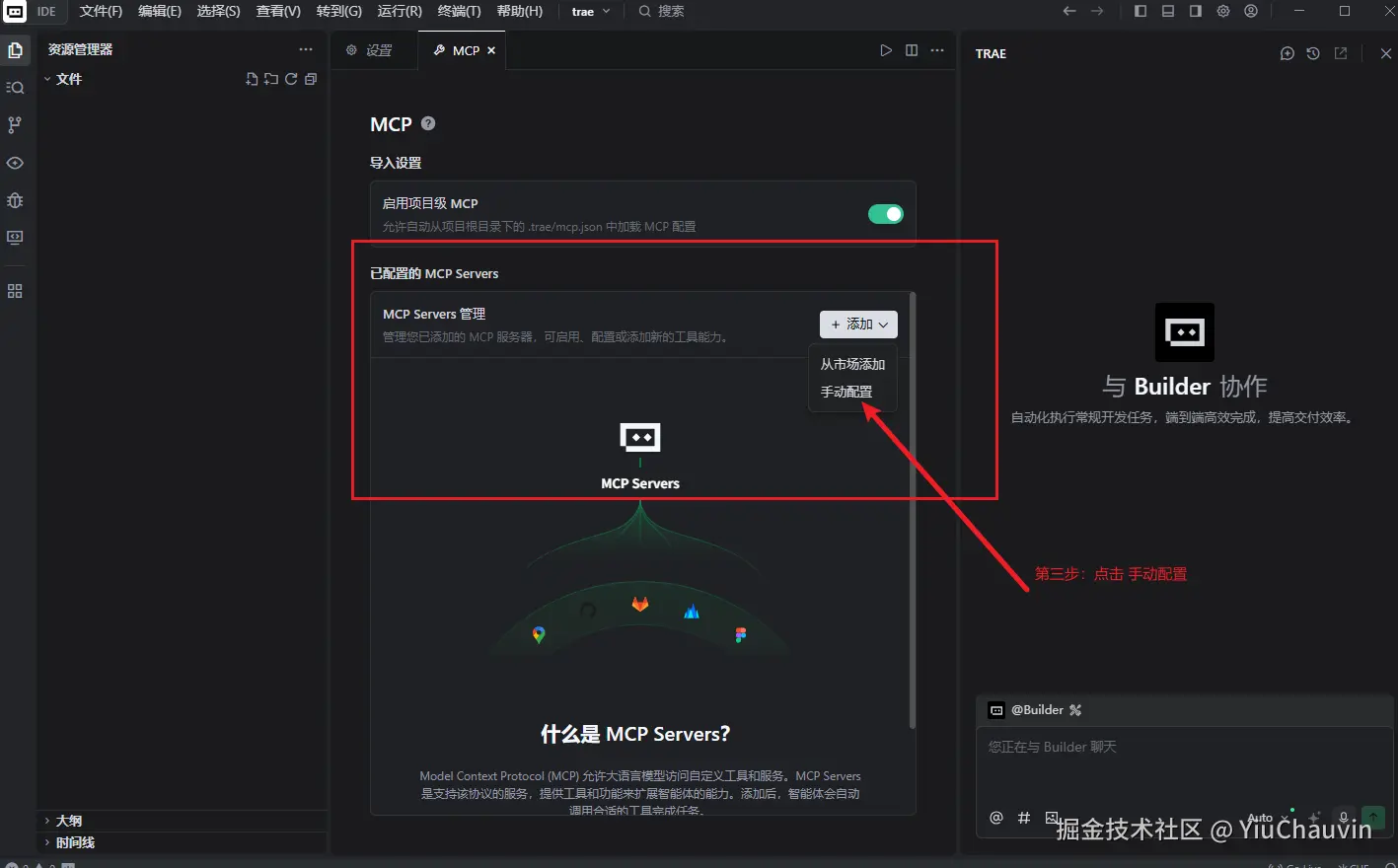Open the 编辑(E) menu
The image size is (1398, 868).
(x=160, y=12)
